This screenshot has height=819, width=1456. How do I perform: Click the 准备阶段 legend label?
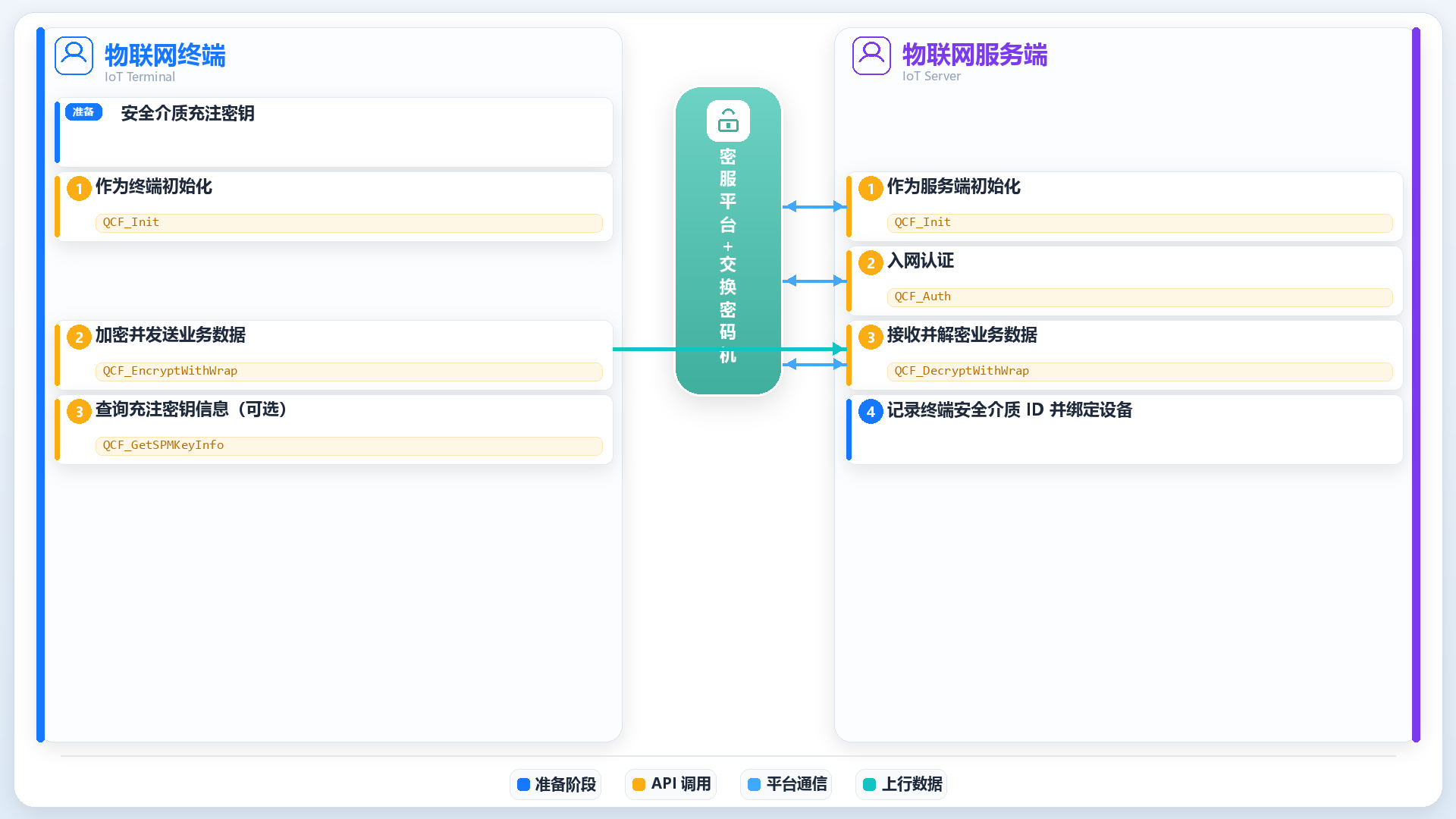(x=565, y=784)
